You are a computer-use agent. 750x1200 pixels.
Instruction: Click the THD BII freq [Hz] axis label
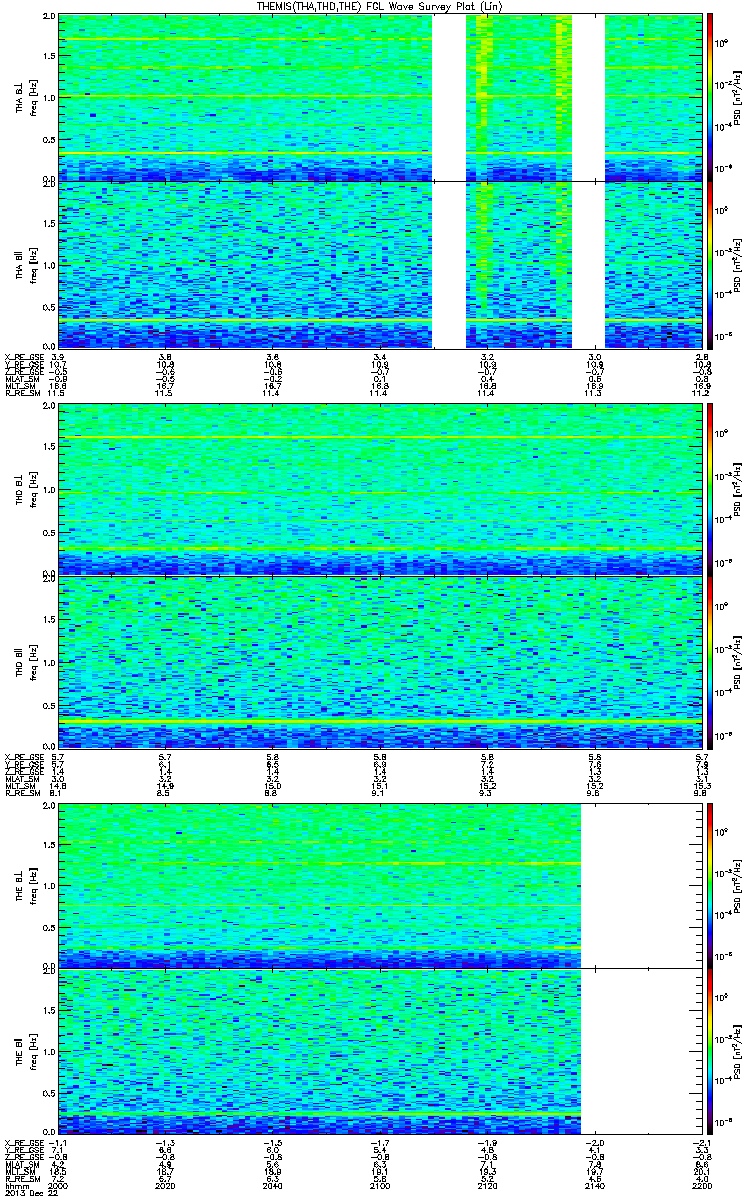click(x=25, y=662)
